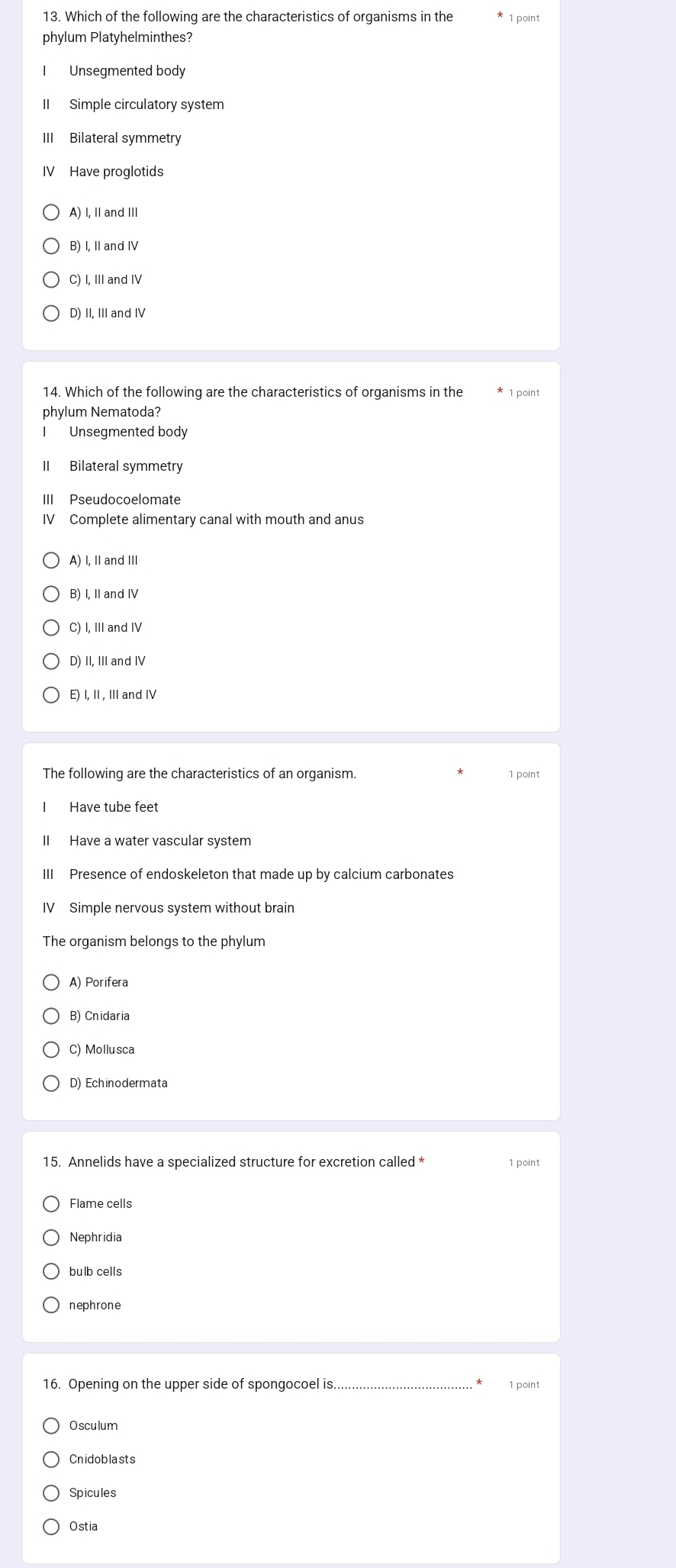The height and width of the screenshot is (1568, 676).
Task: Select 'E) I, II, III and IV' for Nematoda
Action: (x=51, y=695)
